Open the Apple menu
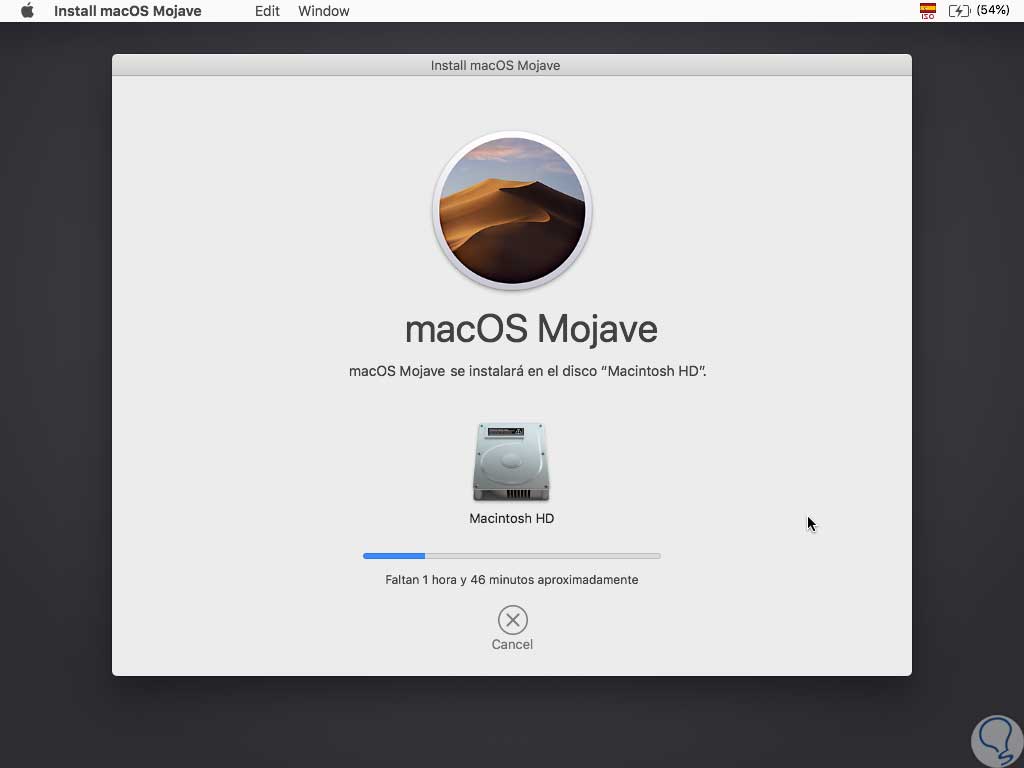The image size is (1024, 768). tap(27, 10)
